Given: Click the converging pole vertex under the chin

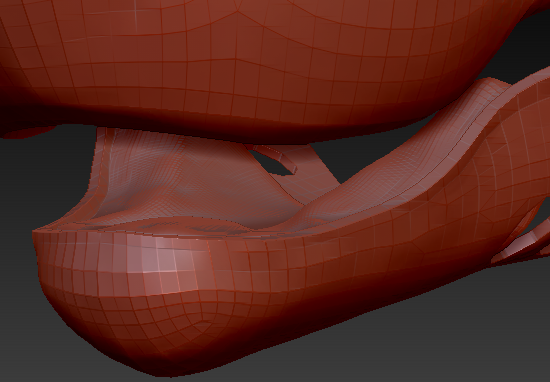Looking at the screenshot, I should (203, 321).
